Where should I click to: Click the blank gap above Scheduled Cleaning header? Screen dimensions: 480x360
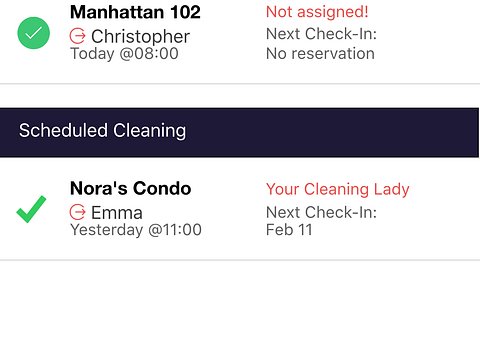[x=240, y=96]
